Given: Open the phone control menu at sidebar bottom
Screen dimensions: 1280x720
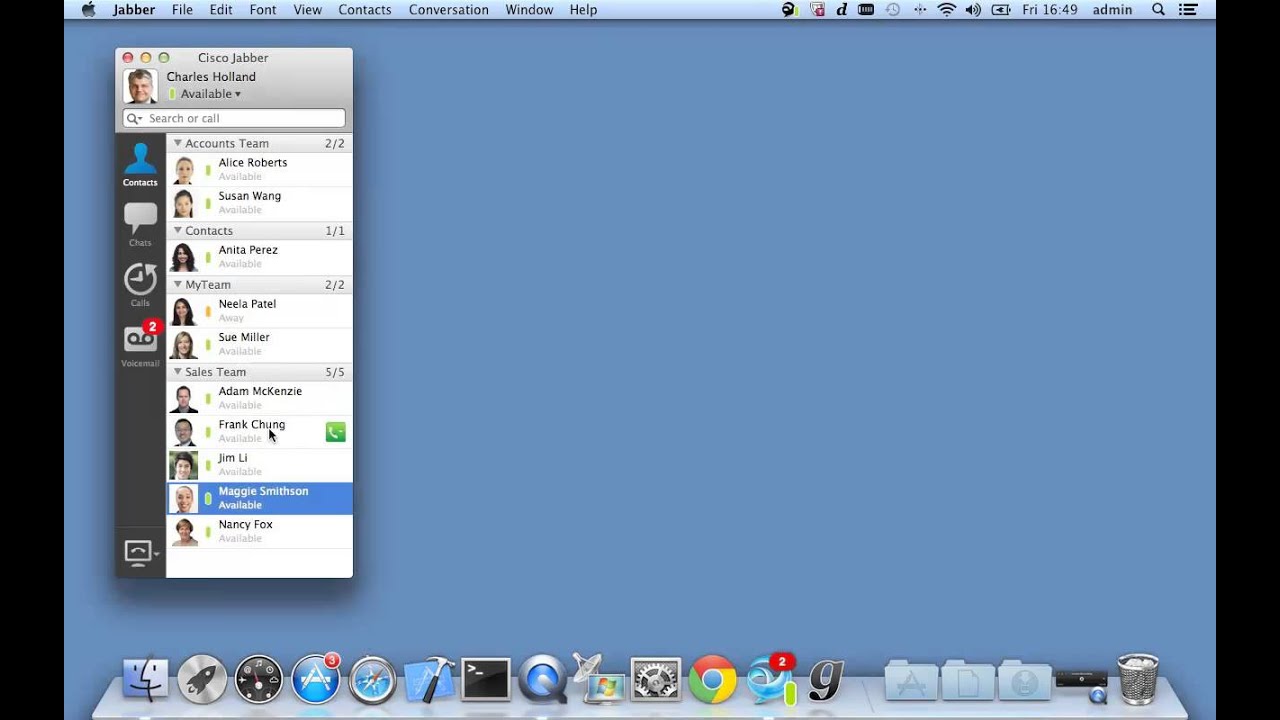Looking at the screenshot, I should click(141, 552).
